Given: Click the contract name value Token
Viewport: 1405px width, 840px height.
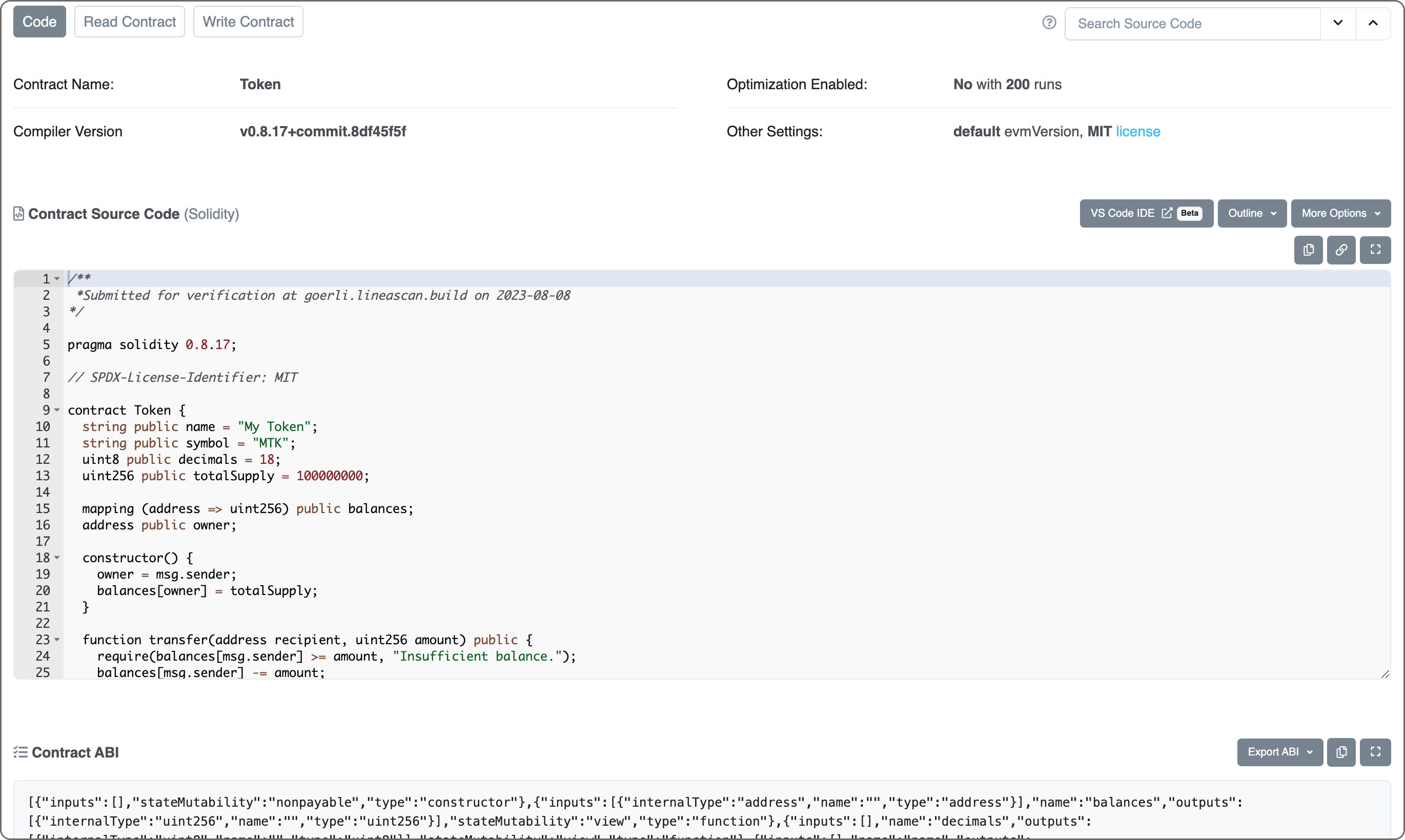Looking at the screenshot, I should tap(260, 85).
